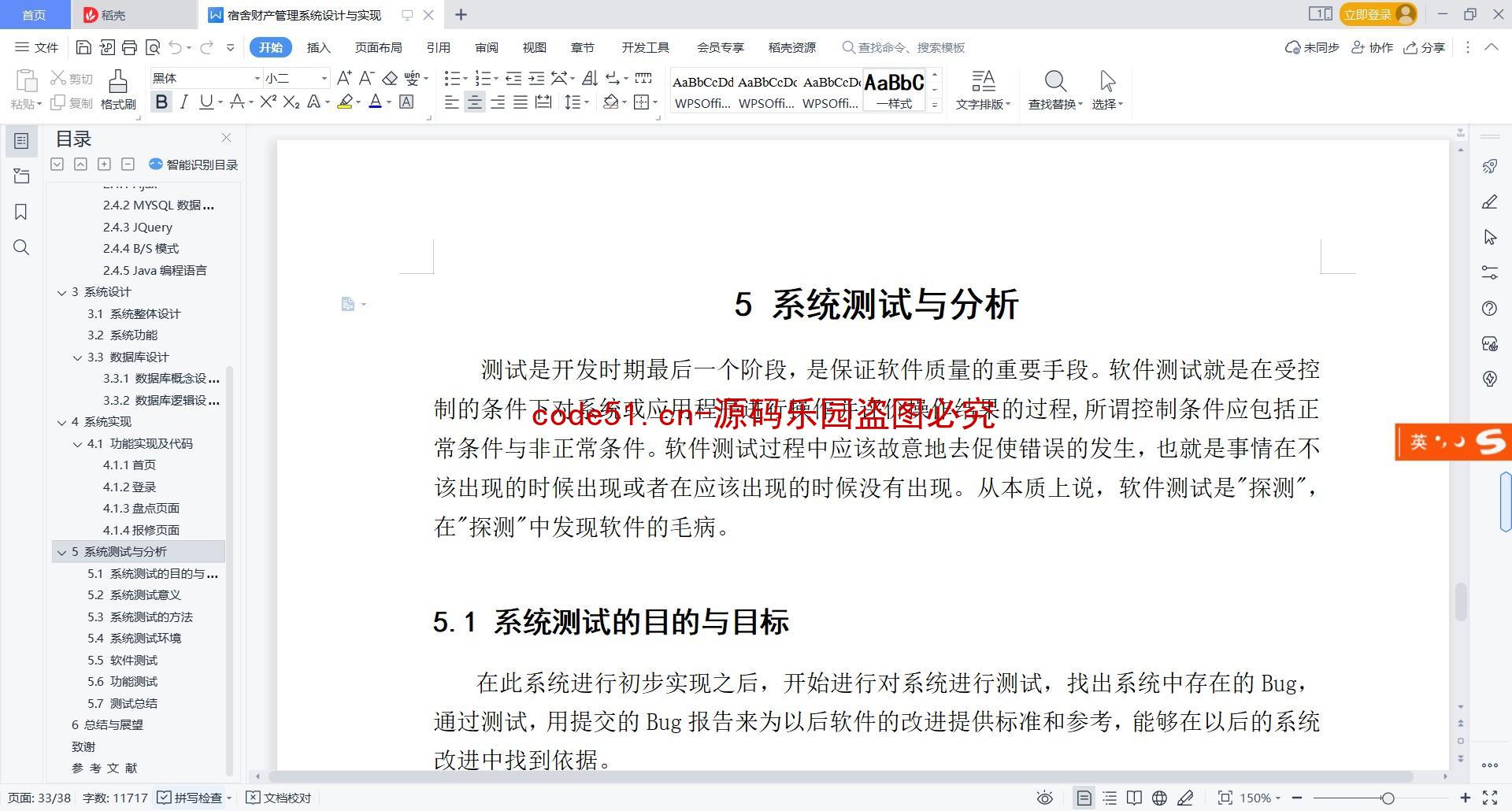Open zoom level 150% dropdown
The height and width of the screenshot is (811, 1512).
click(x=1260, y=798)
